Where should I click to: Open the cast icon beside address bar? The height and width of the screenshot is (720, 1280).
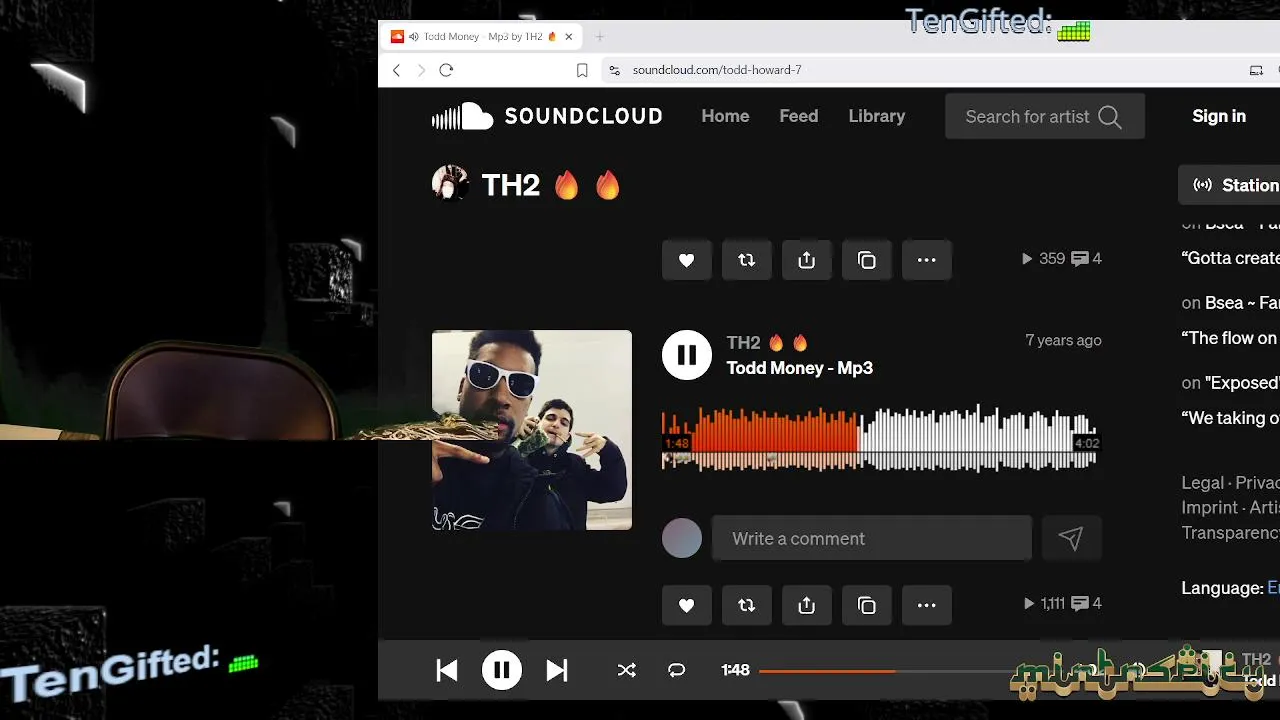pyautogui.click(x=1256, y=70)
